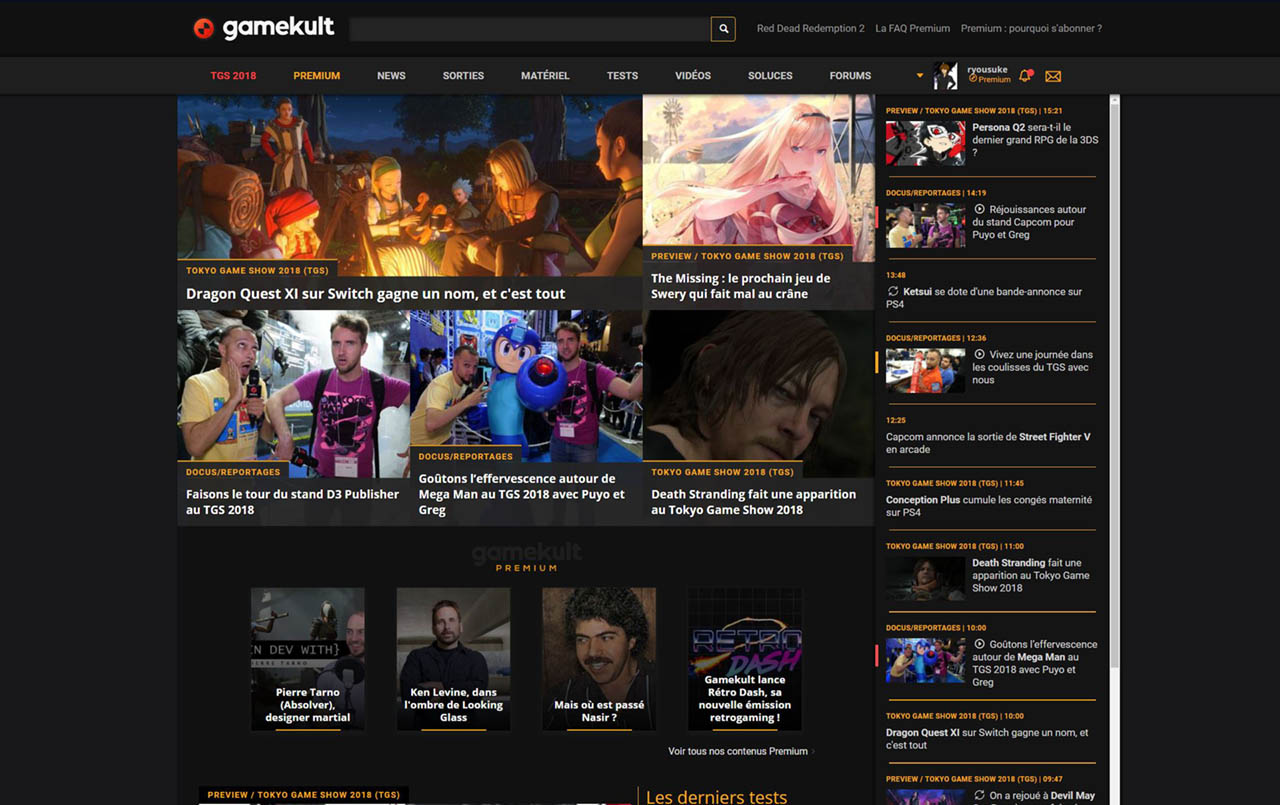Open the TGS 2018 menu
The width and height of the screenshot is (1280, 805).
click(x=233, y=76)
